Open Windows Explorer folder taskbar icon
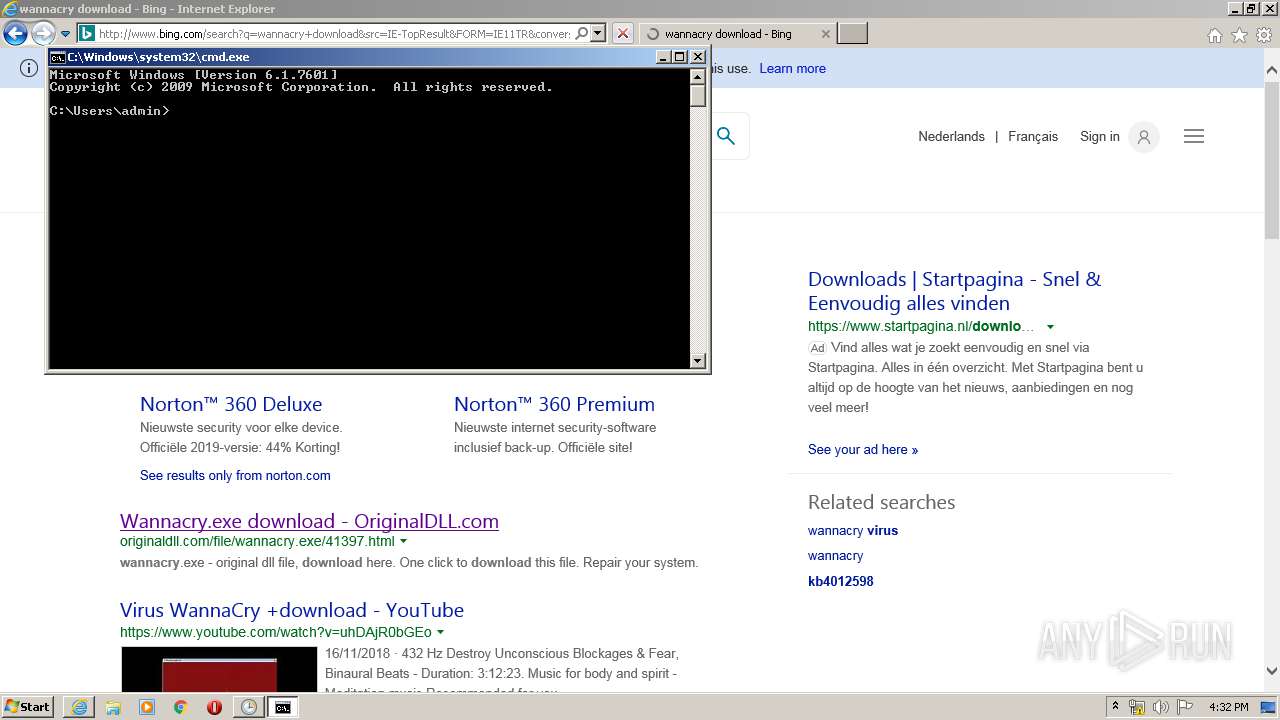Image resolution: width=1280 pixels, height=720 pixels. 113,707
